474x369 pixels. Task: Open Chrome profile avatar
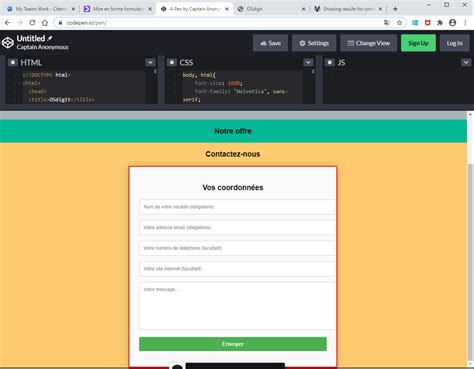click(x=452, y=23)
